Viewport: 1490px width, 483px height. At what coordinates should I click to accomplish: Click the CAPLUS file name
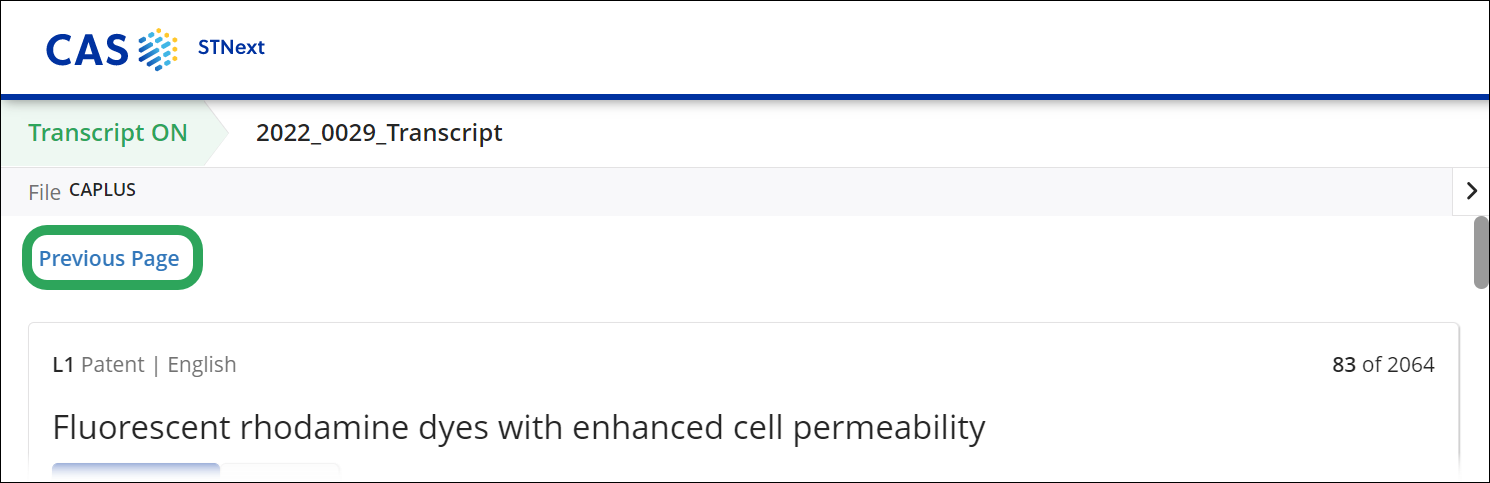102,190
